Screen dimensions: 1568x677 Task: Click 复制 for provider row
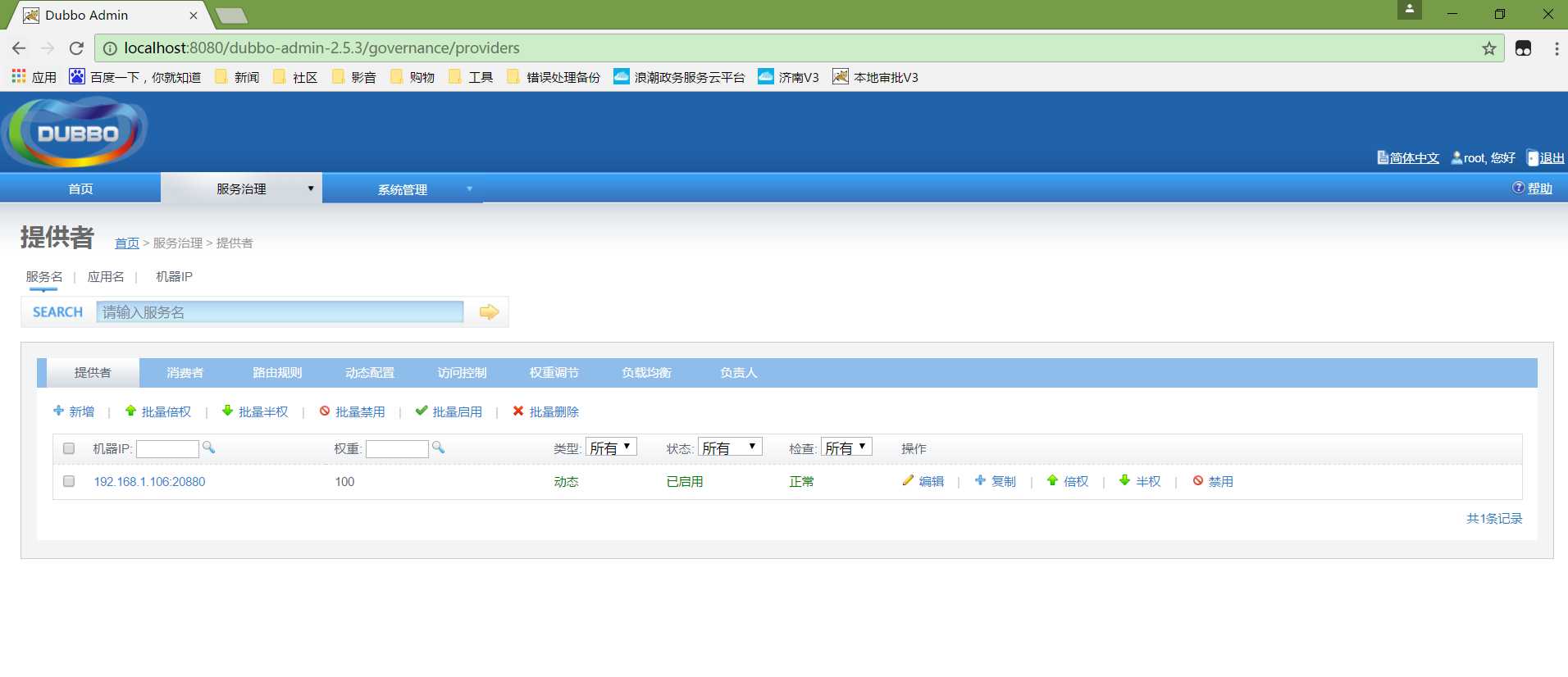pyautogui.click(x=996, y=481)
